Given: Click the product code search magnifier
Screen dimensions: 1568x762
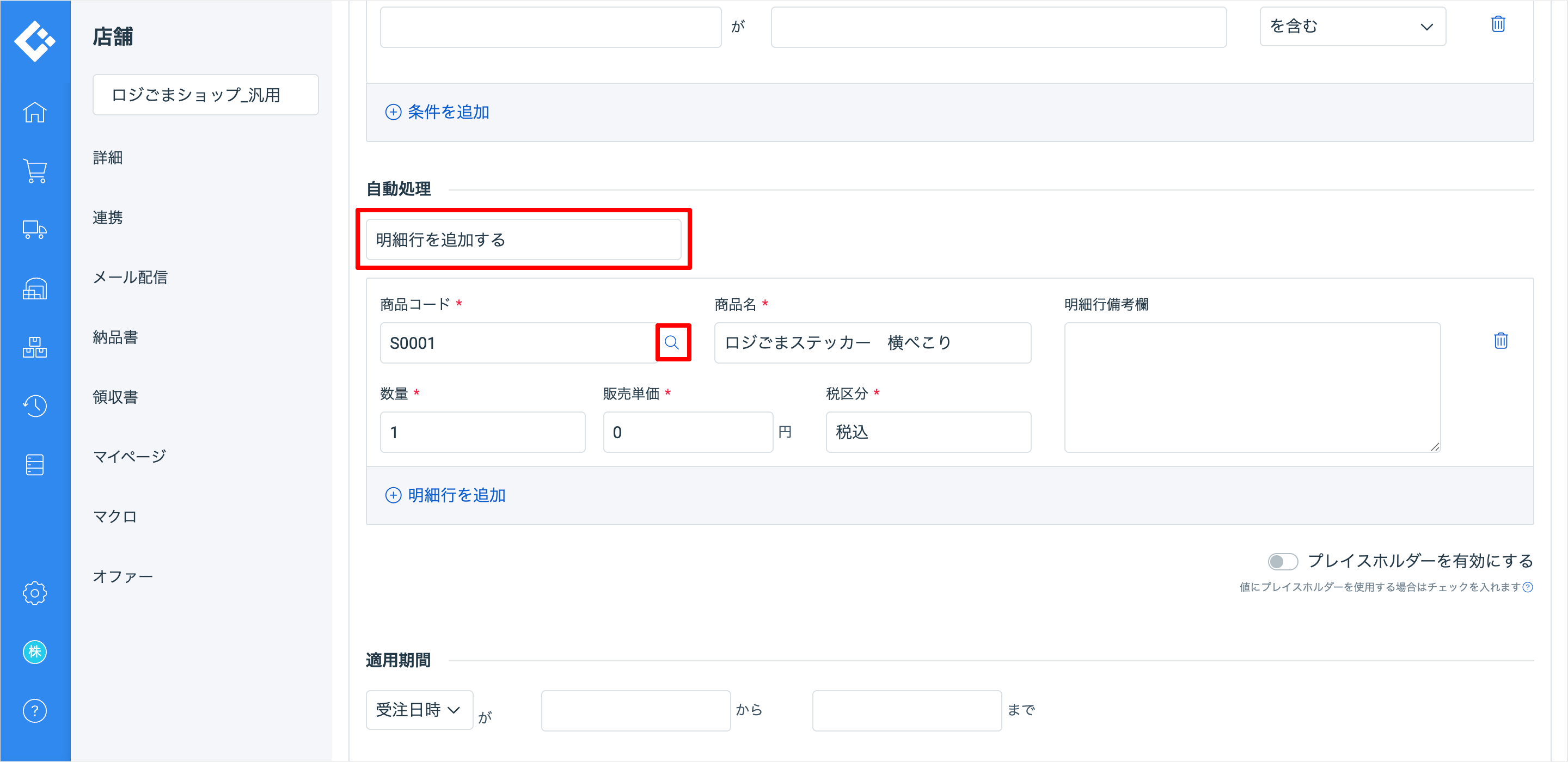Looking at the screenshot, I should (672, 342).
